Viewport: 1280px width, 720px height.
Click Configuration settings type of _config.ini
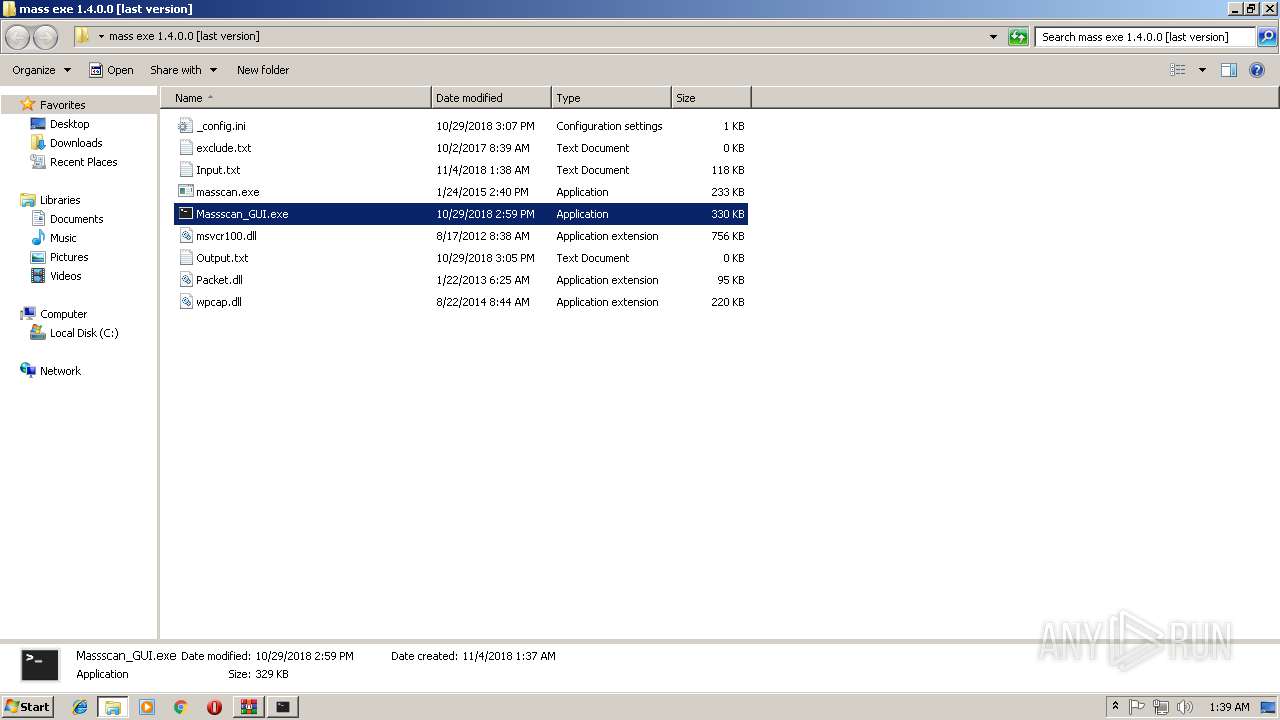tap(609, 126)
